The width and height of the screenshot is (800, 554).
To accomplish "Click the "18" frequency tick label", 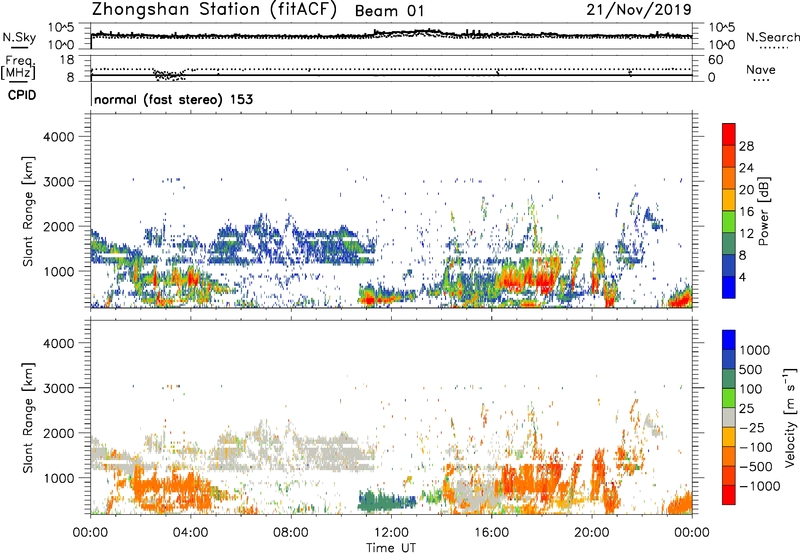I will 67,60.
